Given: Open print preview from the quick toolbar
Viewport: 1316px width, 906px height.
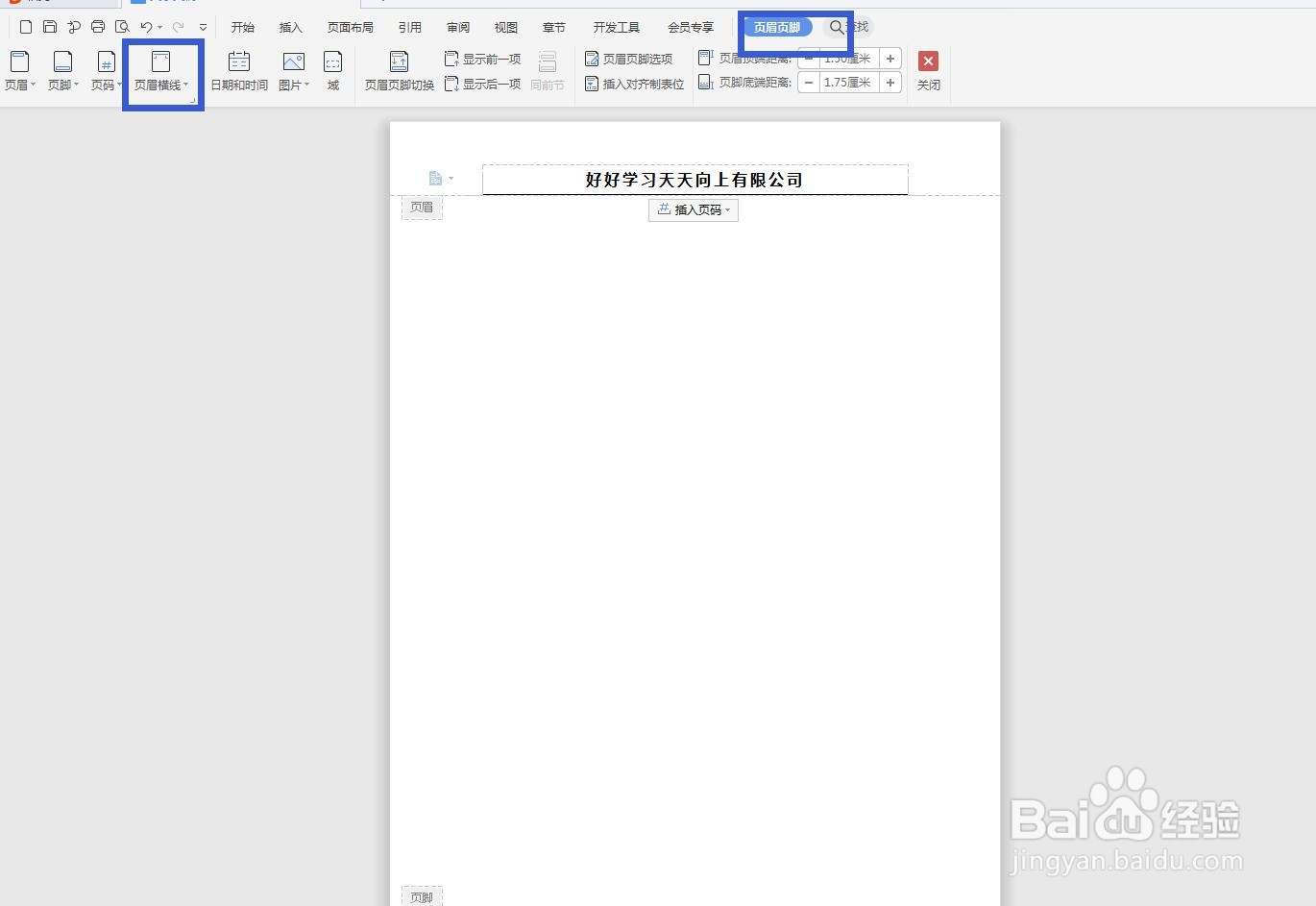Looking at the screenshot, I should (x=121, y=27).
